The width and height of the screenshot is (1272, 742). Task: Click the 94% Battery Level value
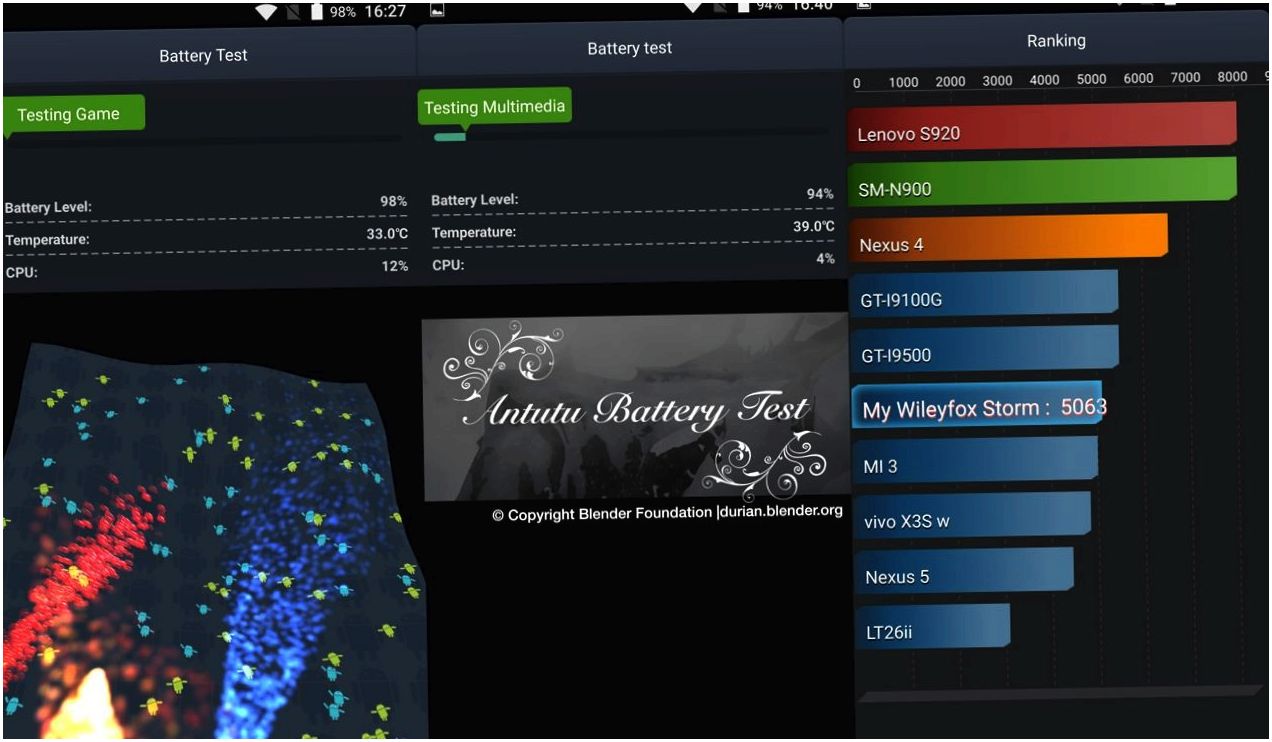point(820,194)
